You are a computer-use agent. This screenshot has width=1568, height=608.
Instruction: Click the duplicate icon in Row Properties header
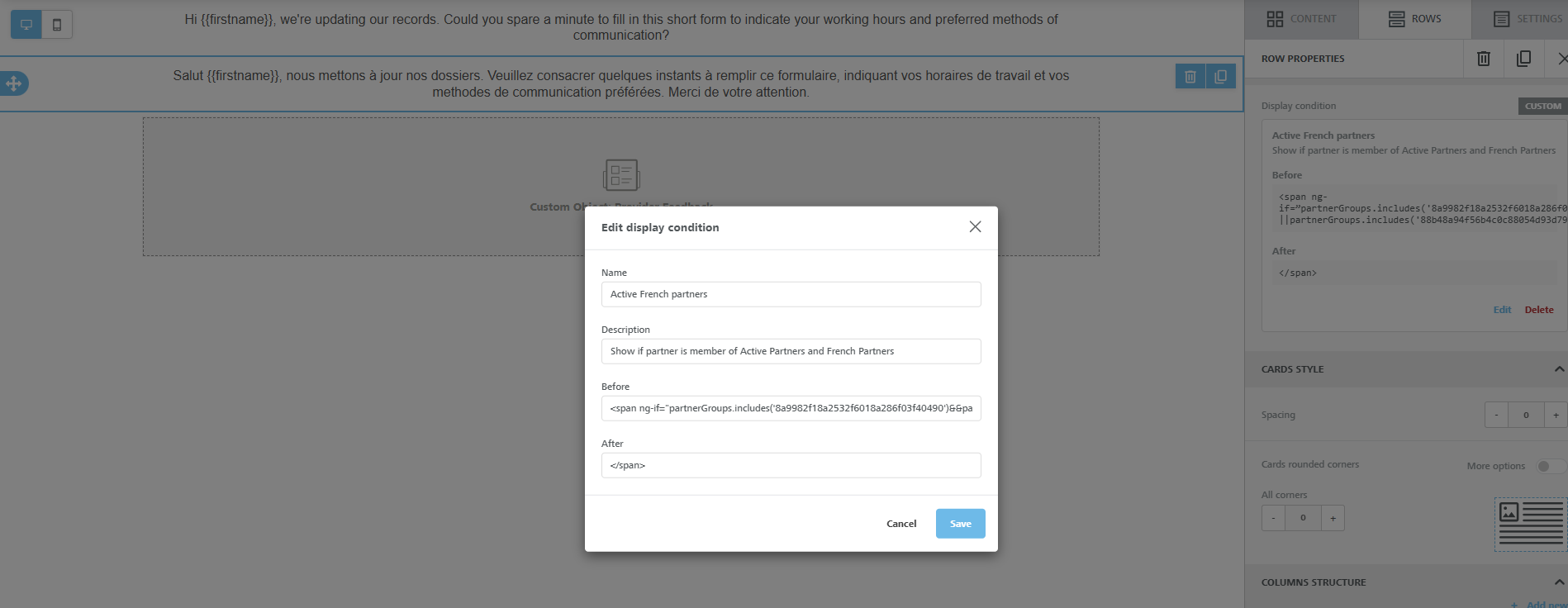pos(1524,58)
